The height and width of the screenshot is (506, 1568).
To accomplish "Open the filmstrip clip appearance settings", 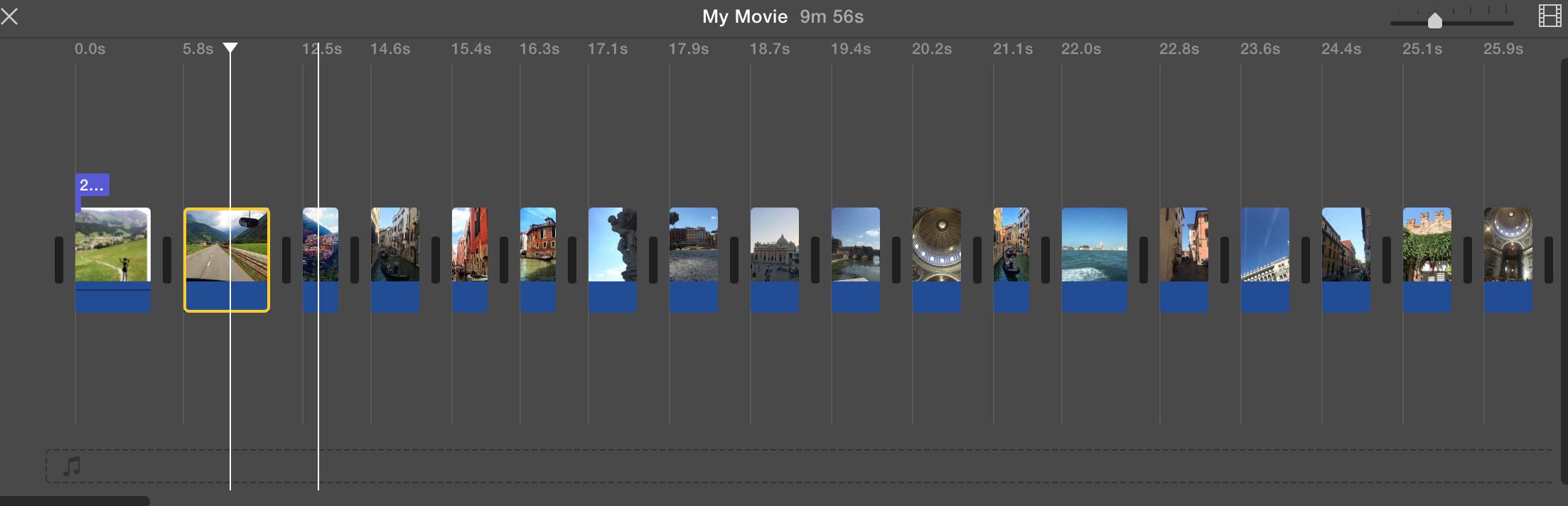I will tap(1550, 16).
